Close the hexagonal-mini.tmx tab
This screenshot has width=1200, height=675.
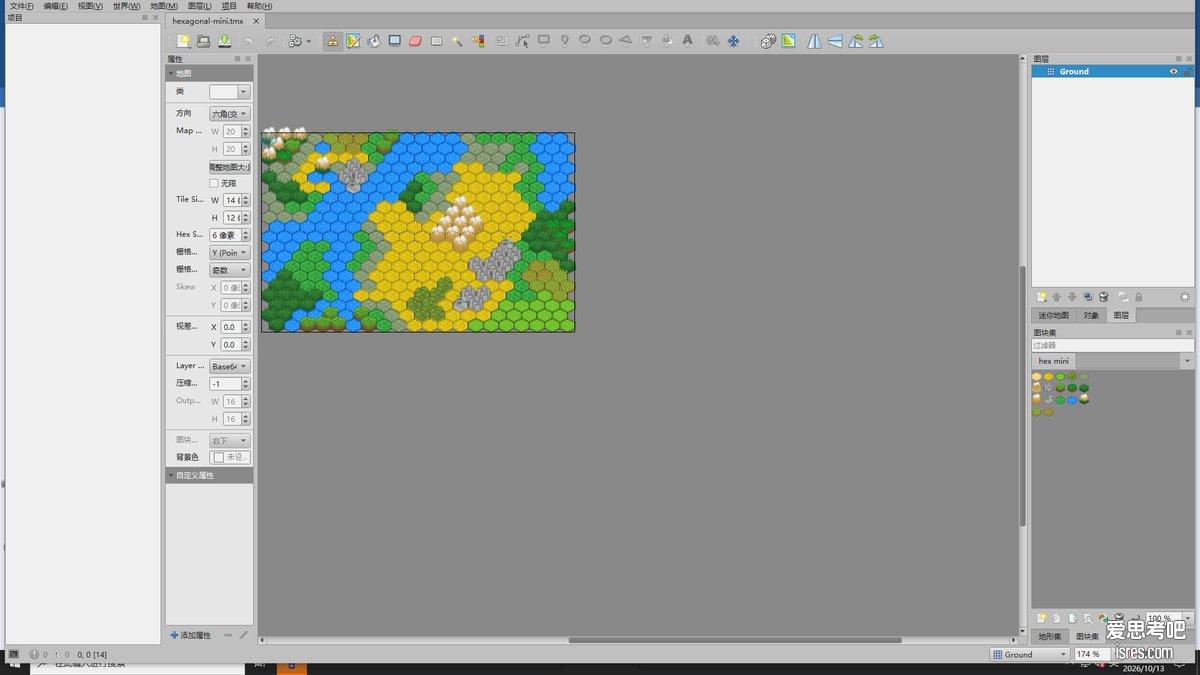[256, 21]
